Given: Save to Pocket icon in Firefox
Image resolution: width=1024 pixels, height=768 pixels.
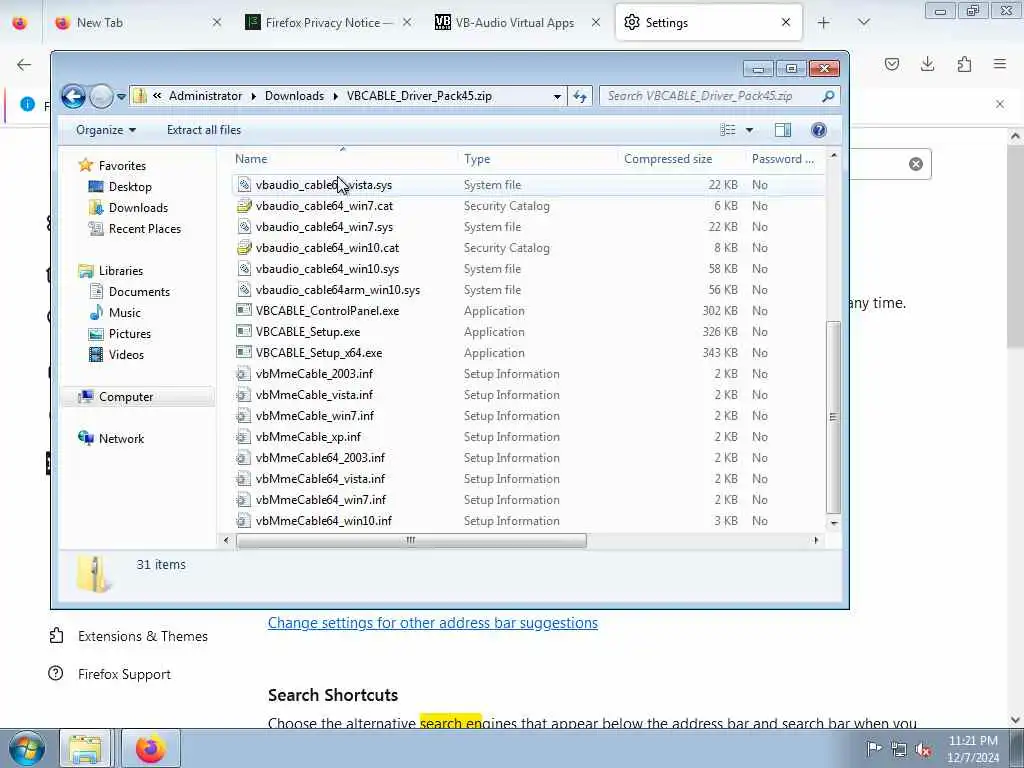Looking at the screenshot, I should [x=891, y=64].
